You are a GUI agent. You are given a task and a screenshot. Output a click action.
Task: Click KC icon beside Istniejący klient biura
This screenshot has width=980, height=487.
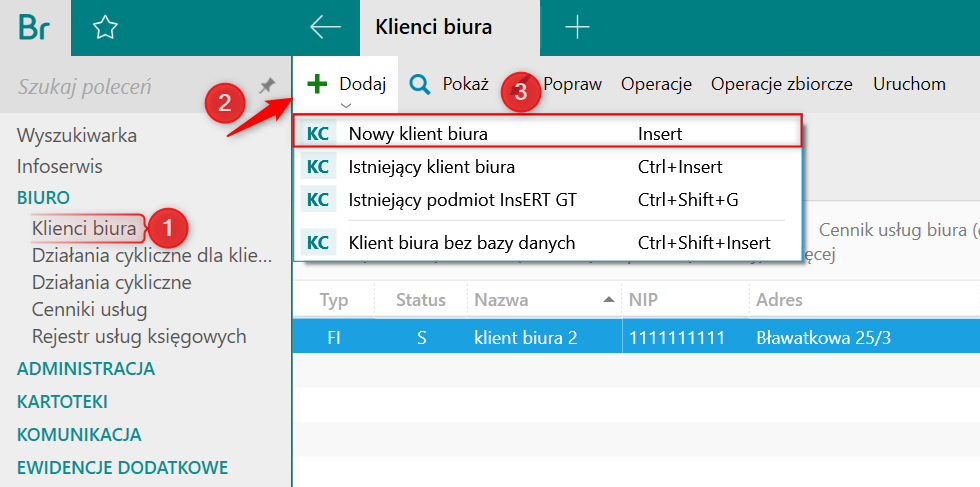(x=318, y=167)
